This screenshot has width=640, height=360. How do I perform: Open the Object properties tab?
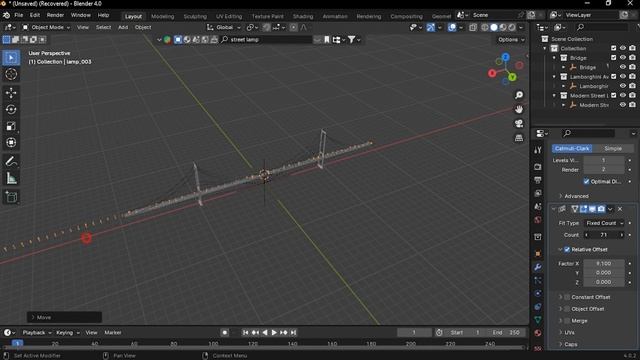pos(538,253)
